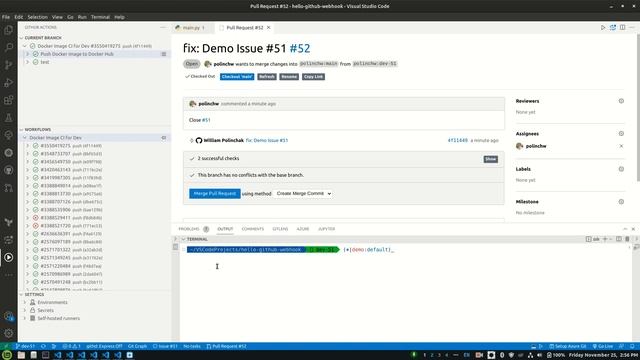Open the Accounts icon in the activity bar

click(x=9, y=316)
